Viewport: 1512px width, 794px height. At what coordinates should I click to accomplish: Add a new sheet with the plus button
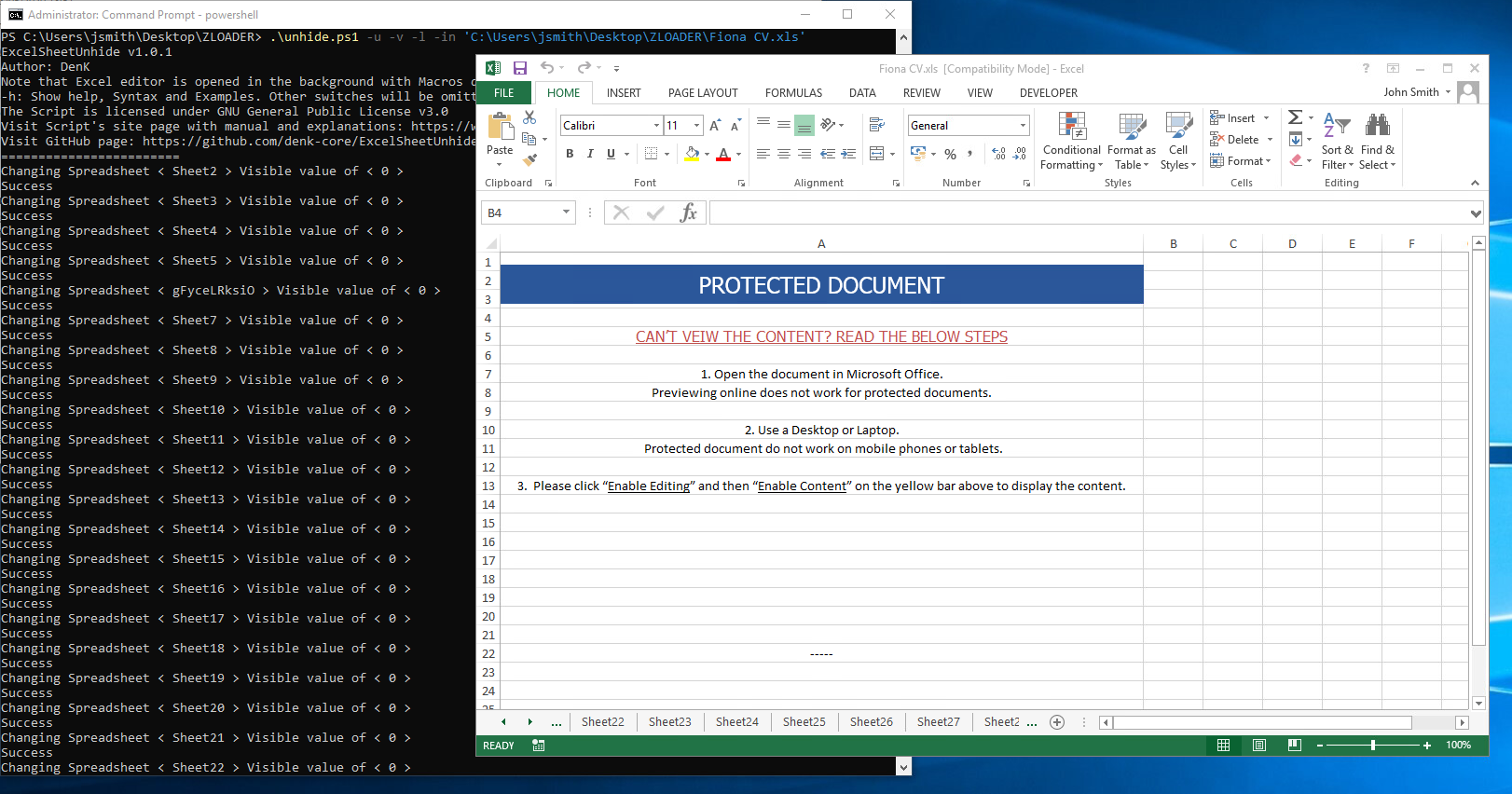[1057, 722]
